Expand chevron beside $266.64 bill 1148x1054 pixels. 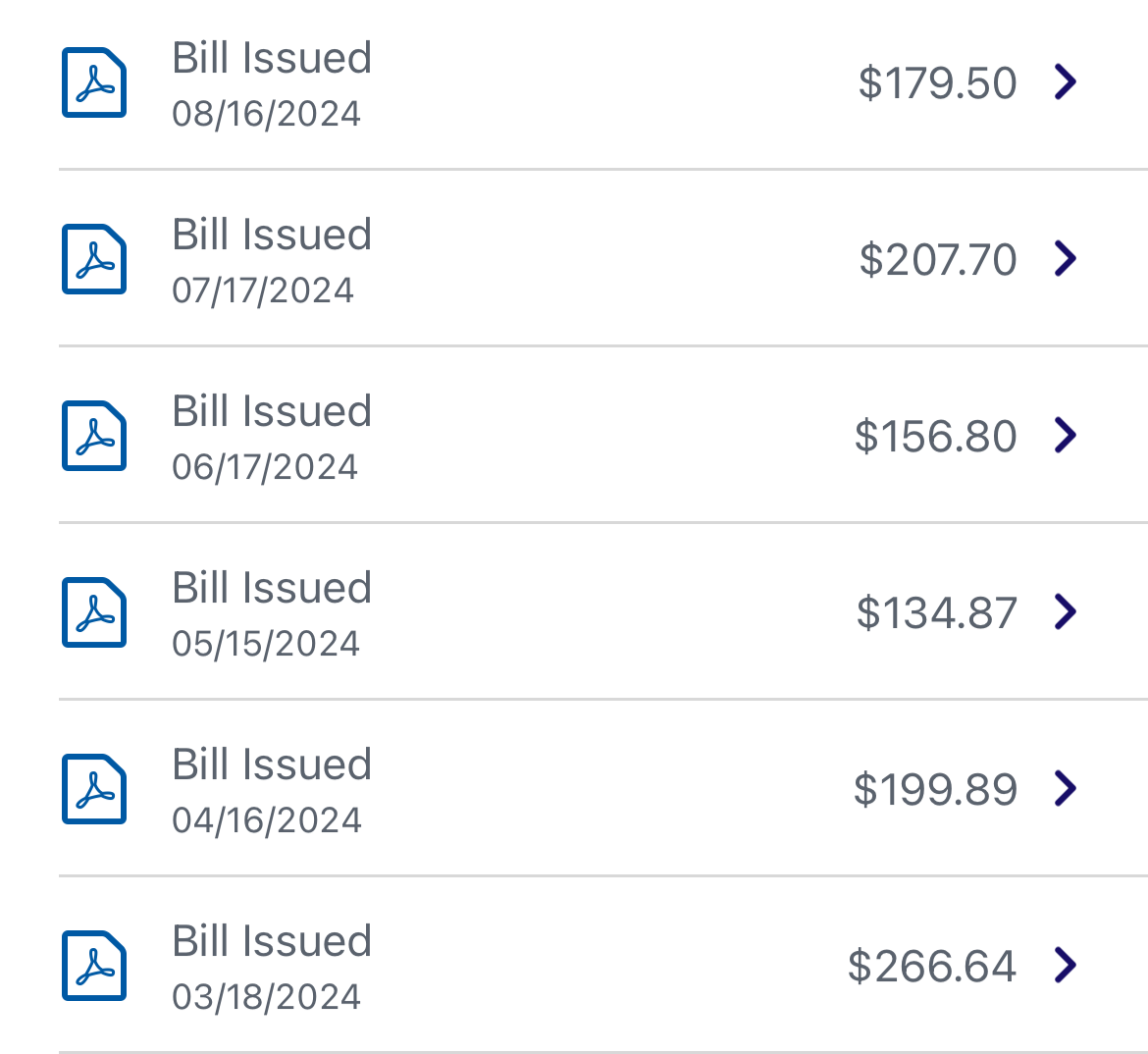[x=1066, y=964]
